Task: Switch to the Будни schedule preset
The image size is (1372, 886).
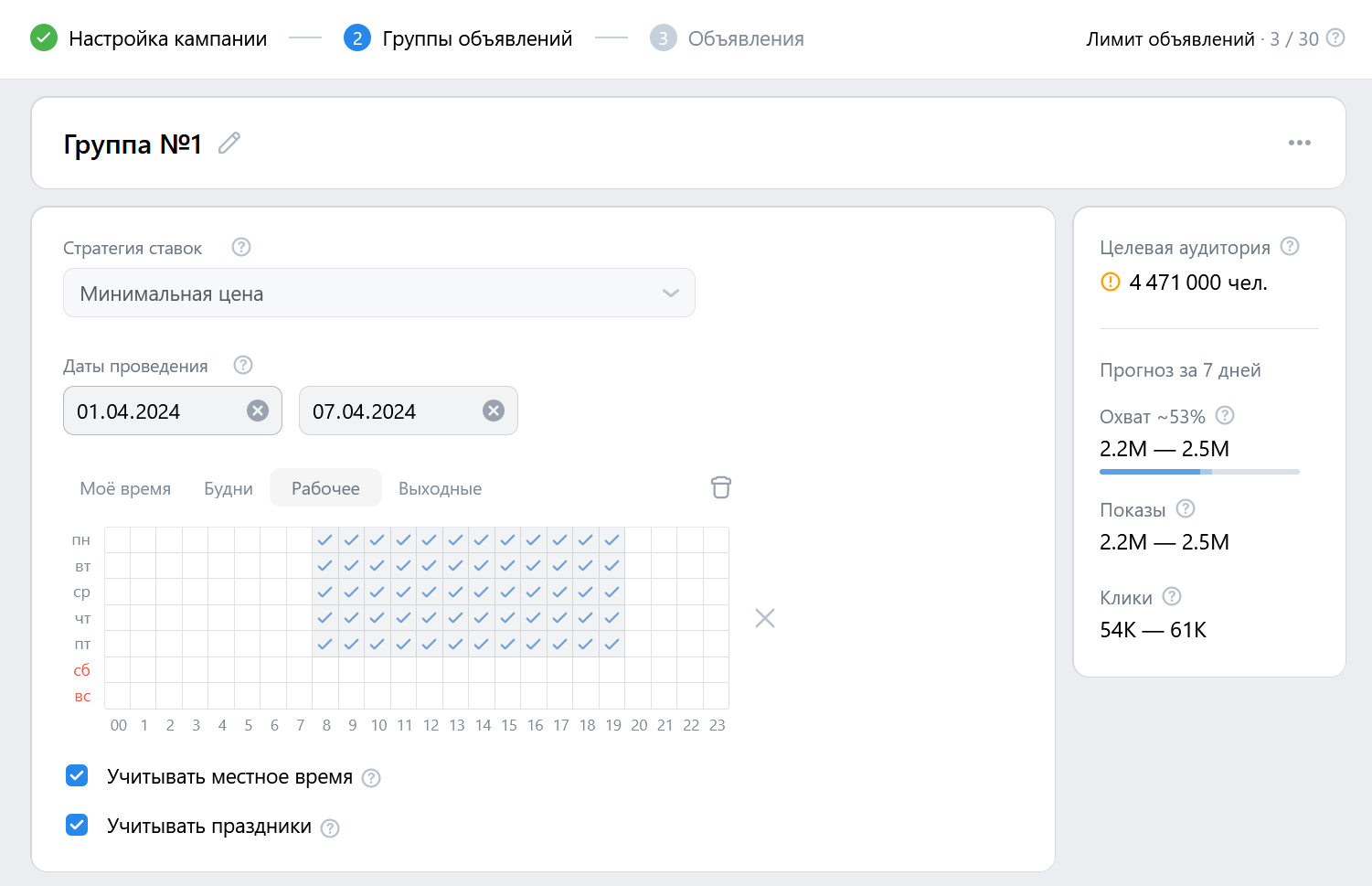Action: (229, 489)
